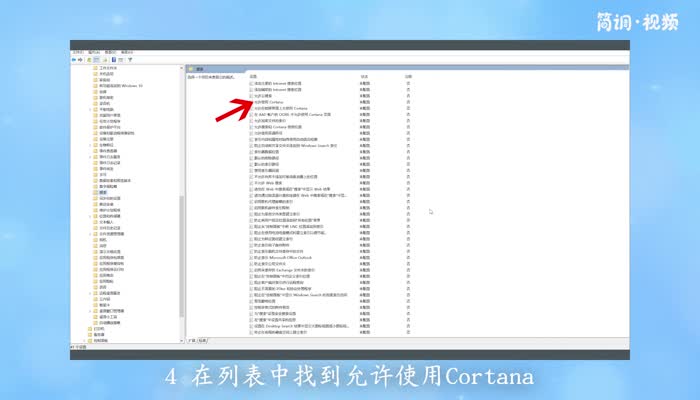Switch to the 标准 tab
This screenshot has height=400, width=700.
click(x=202, y=341)
